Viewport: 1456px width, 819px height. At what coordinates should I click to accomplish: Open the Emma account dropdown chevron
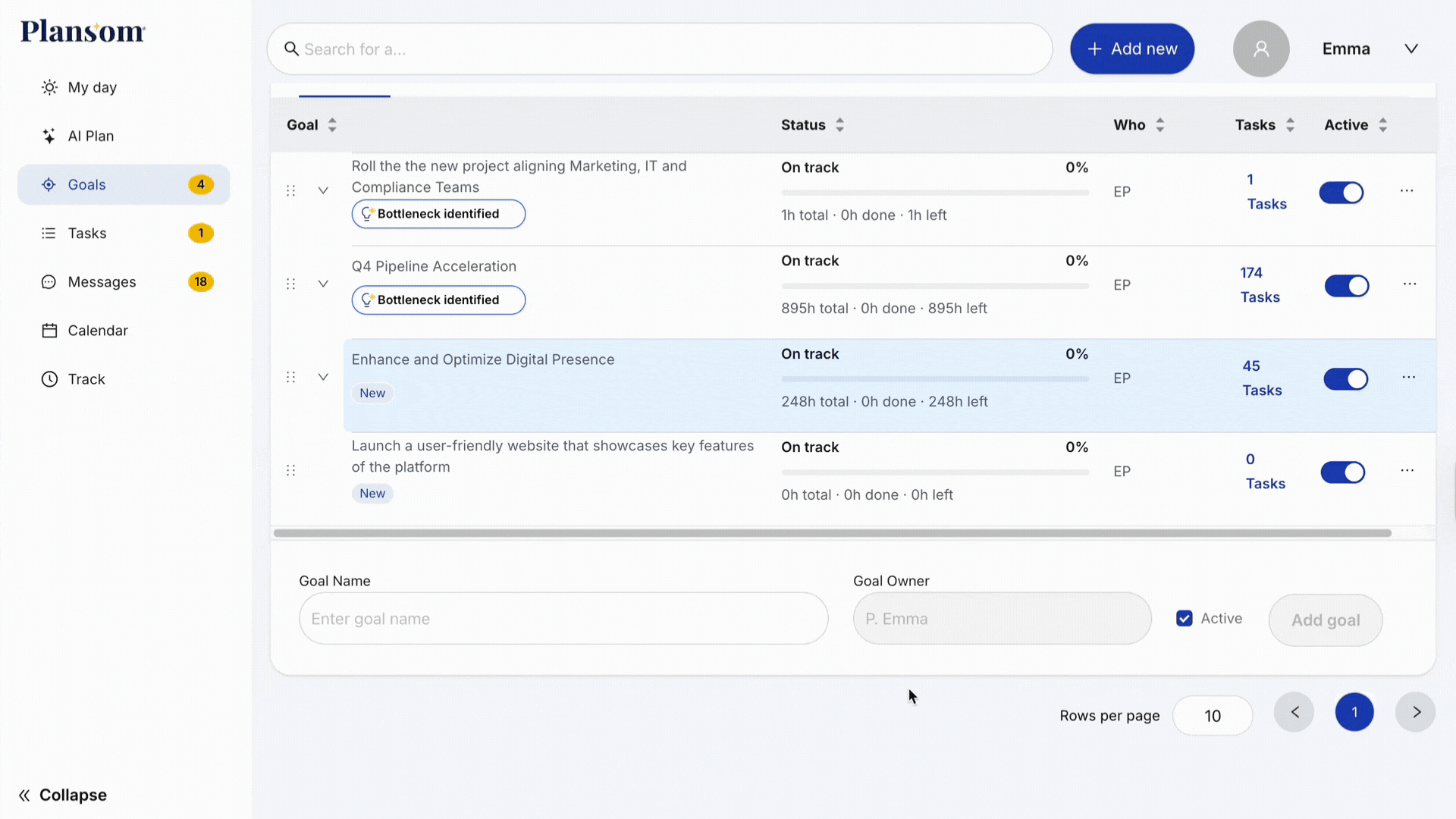pyautogui.click(x=1410, y=49)
